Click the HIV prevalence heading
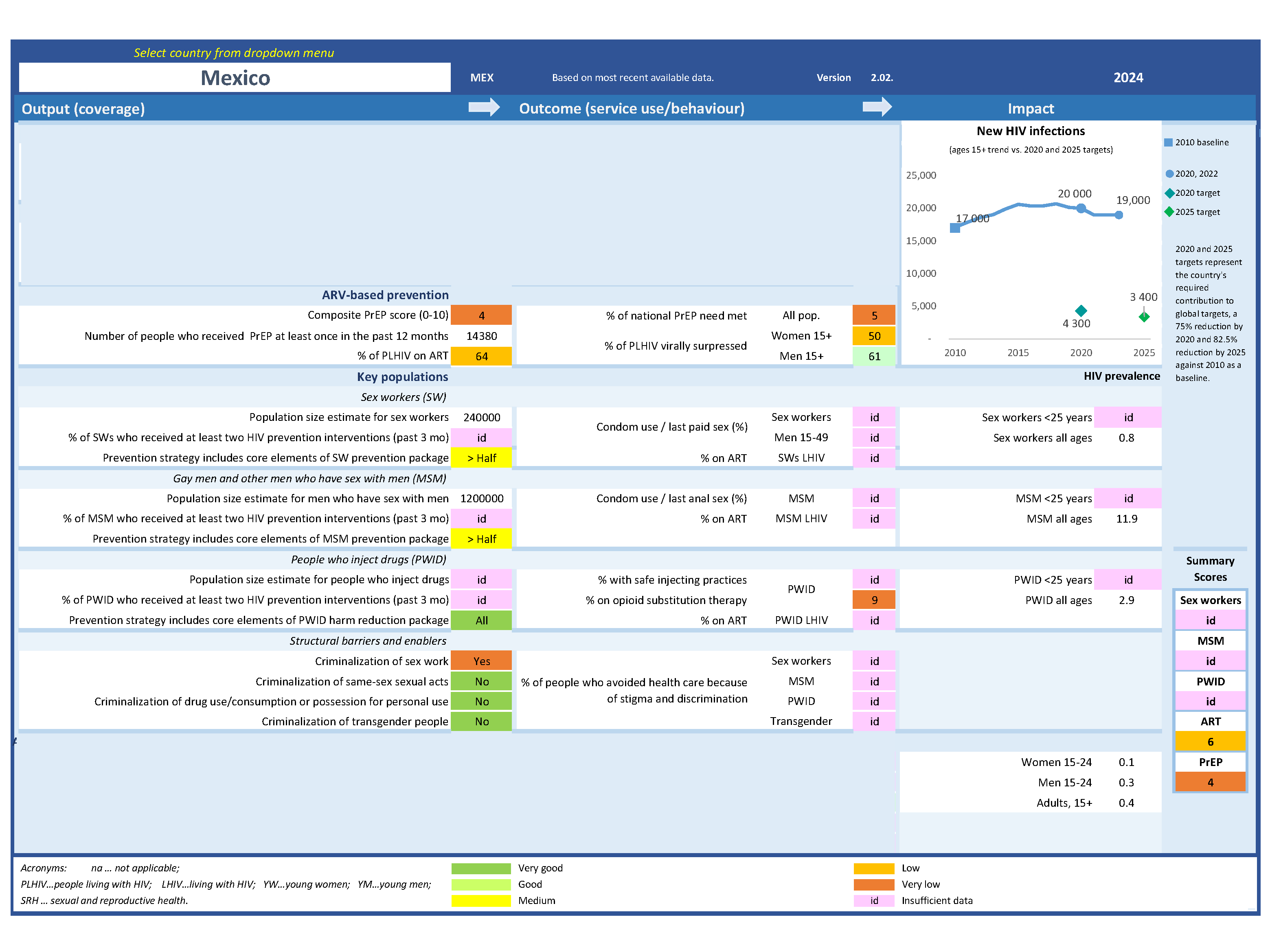 pos(1121,376)
